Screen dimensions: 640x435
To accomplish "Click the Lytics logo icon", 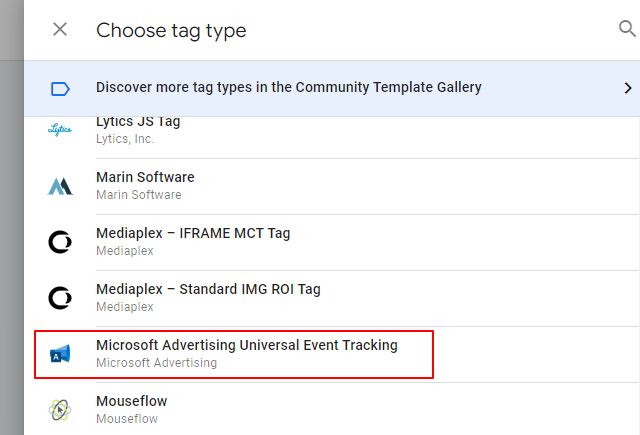I will (x=60, y=130).
